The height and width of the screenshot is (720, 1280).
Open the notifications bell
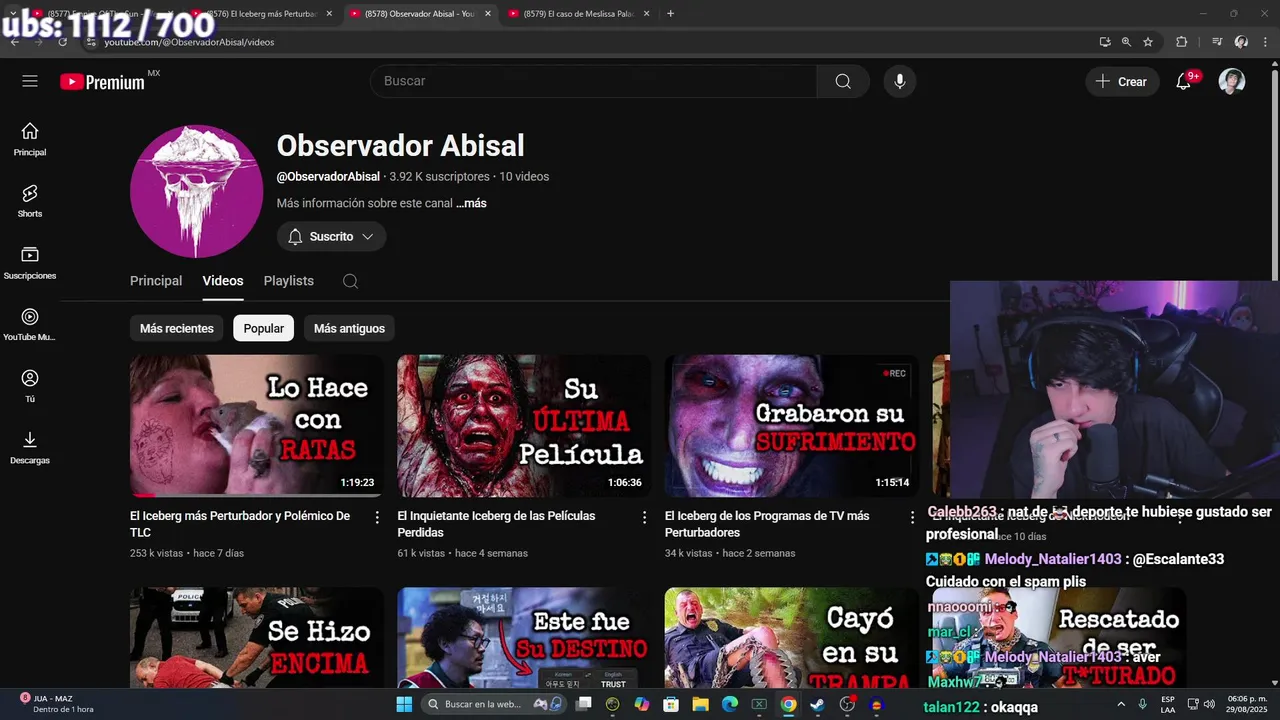point(1184,81)
